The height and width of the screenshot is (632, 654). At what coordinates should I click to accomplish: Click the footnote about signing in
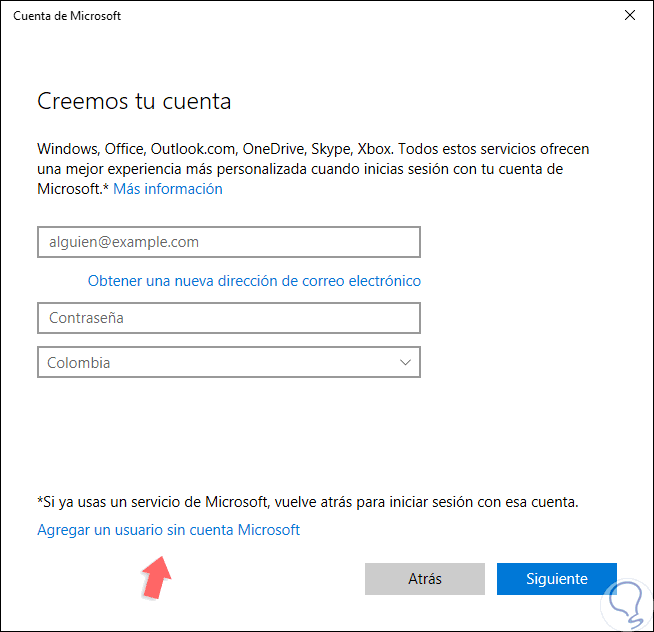[308, 501]
